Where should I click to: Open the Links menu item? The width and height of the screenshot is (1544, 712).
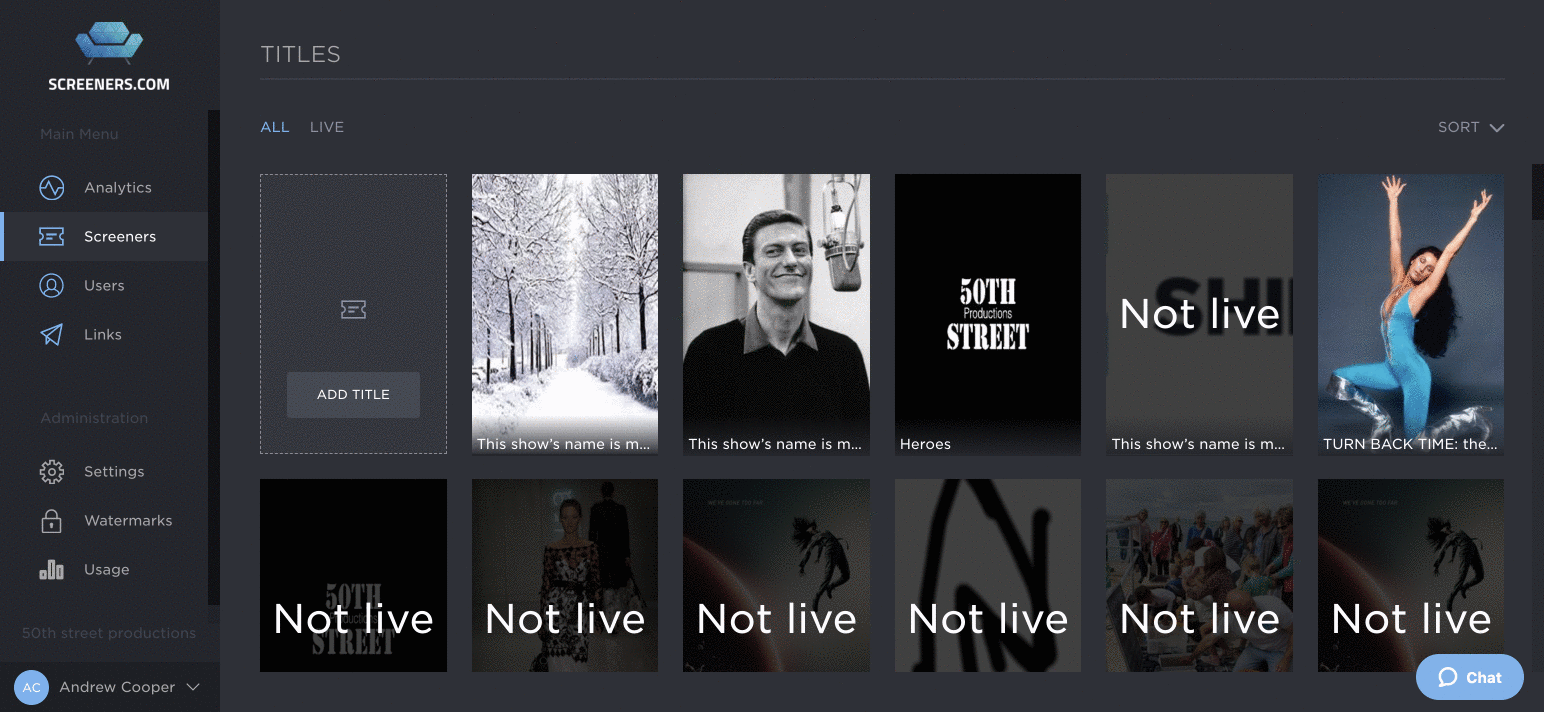click(x=104, y=335)
